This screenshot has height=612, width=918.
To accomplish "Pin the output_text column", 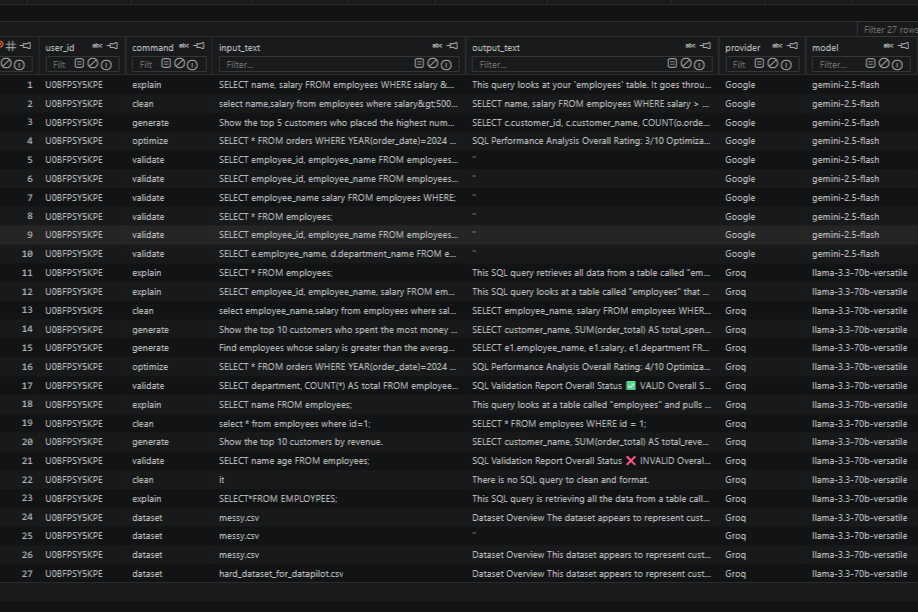I will pyautogui.click(x=705, y=46).
